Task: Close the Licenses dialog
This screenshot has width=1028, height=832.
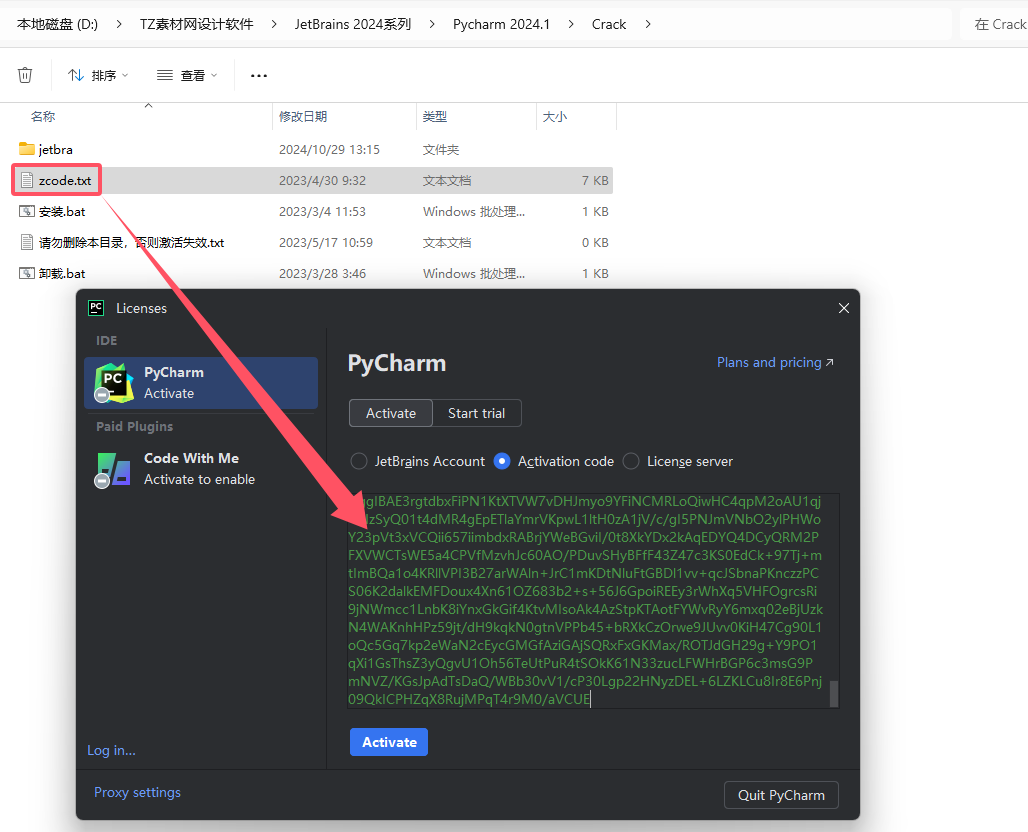Action: [844, 308]
